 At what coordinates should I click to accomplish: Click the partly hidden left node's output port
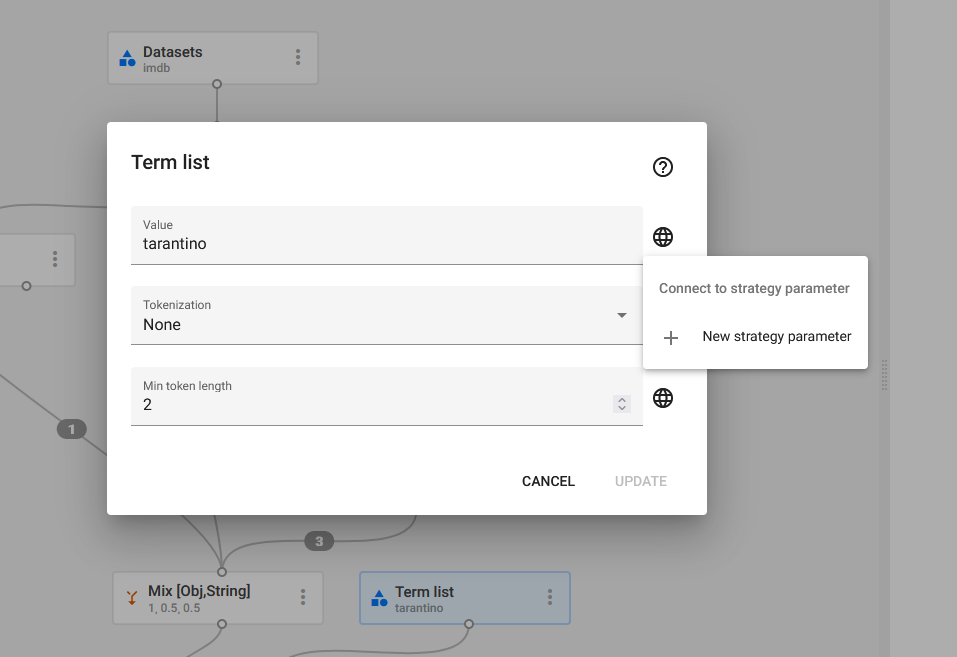[26, 286]
